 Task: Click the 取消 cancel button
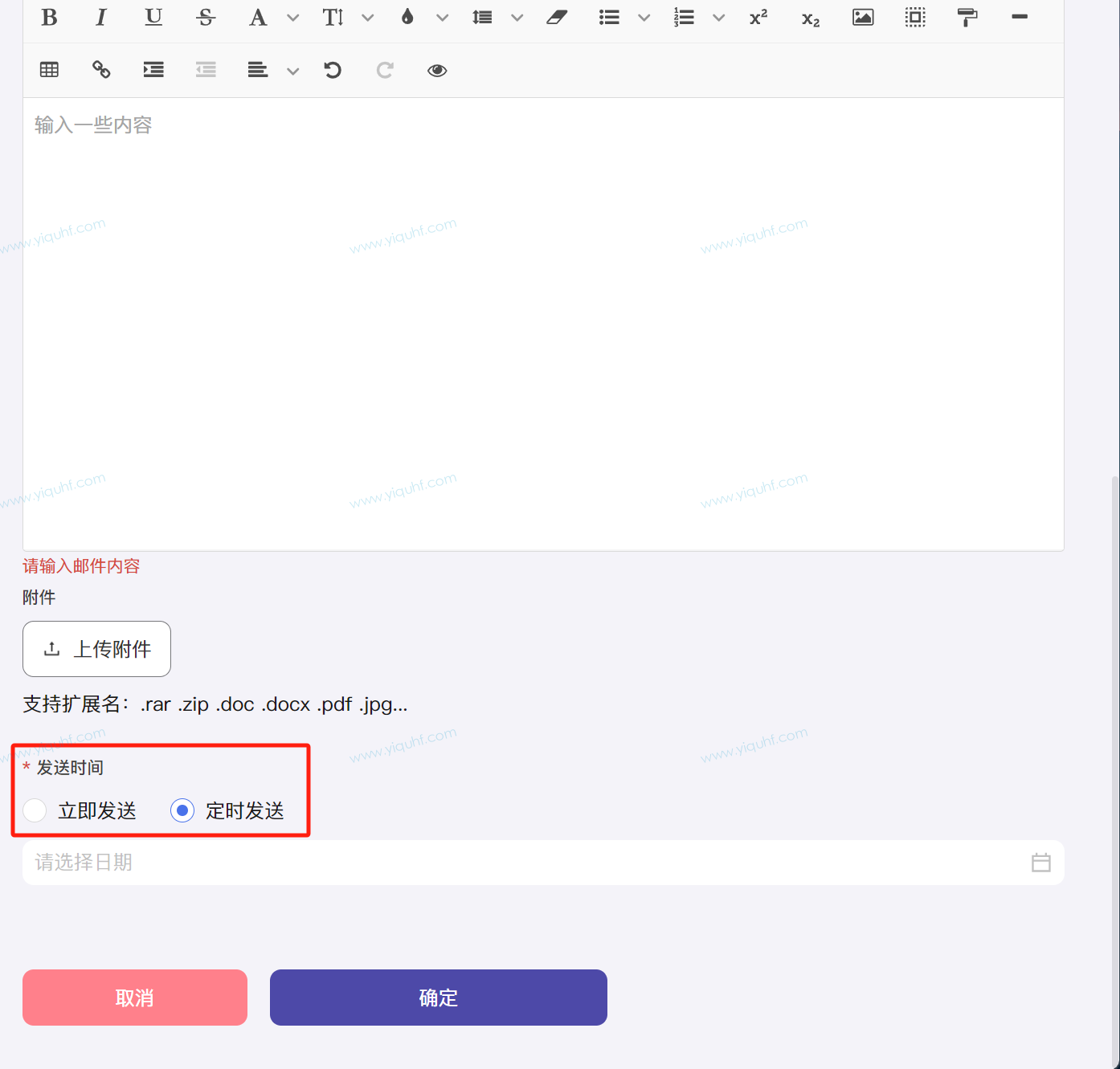pyautogui.click(x=135, y=998)
